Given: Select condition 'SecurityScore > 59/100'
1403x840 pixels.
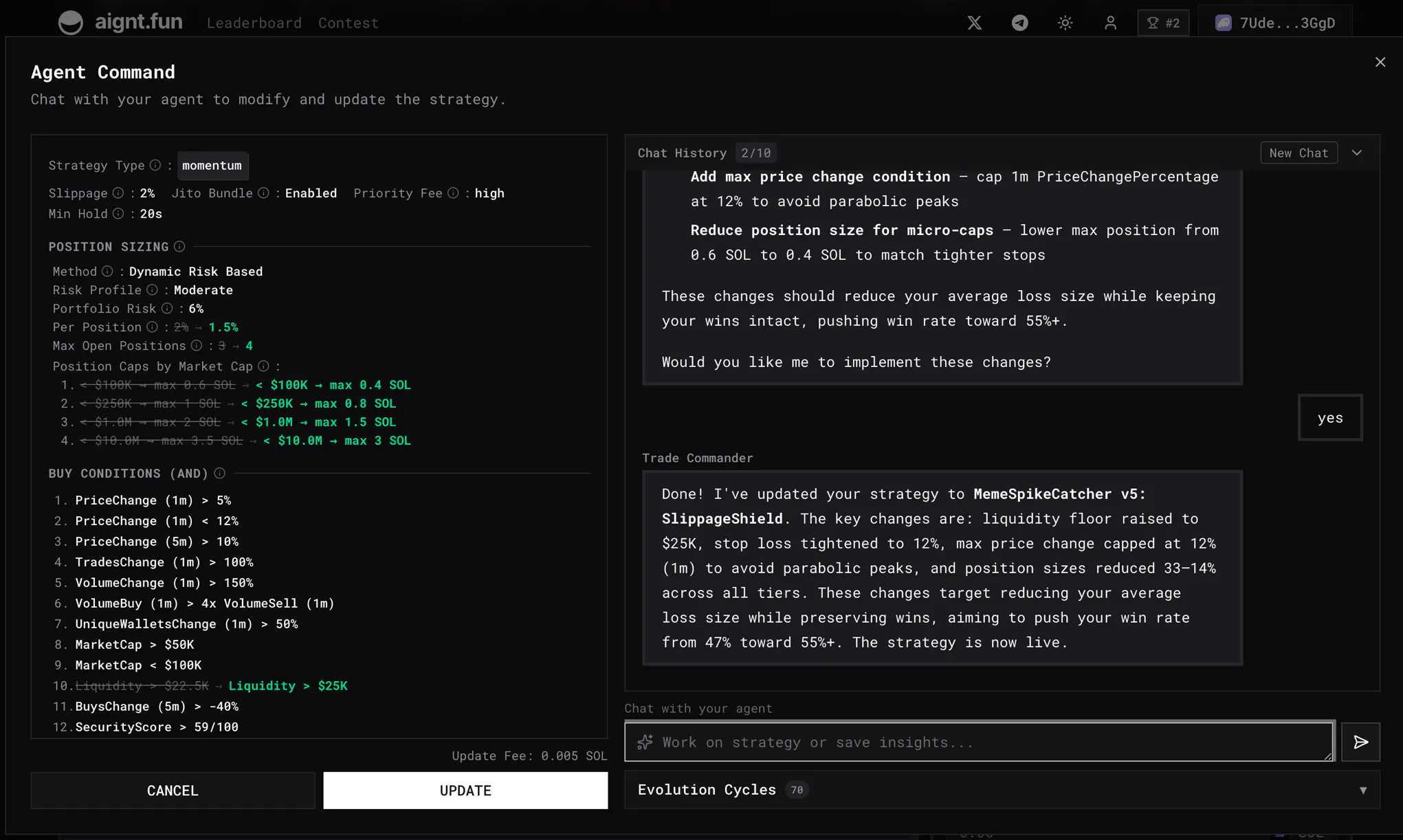Looking at the screenshot, I should coord(157,727).
